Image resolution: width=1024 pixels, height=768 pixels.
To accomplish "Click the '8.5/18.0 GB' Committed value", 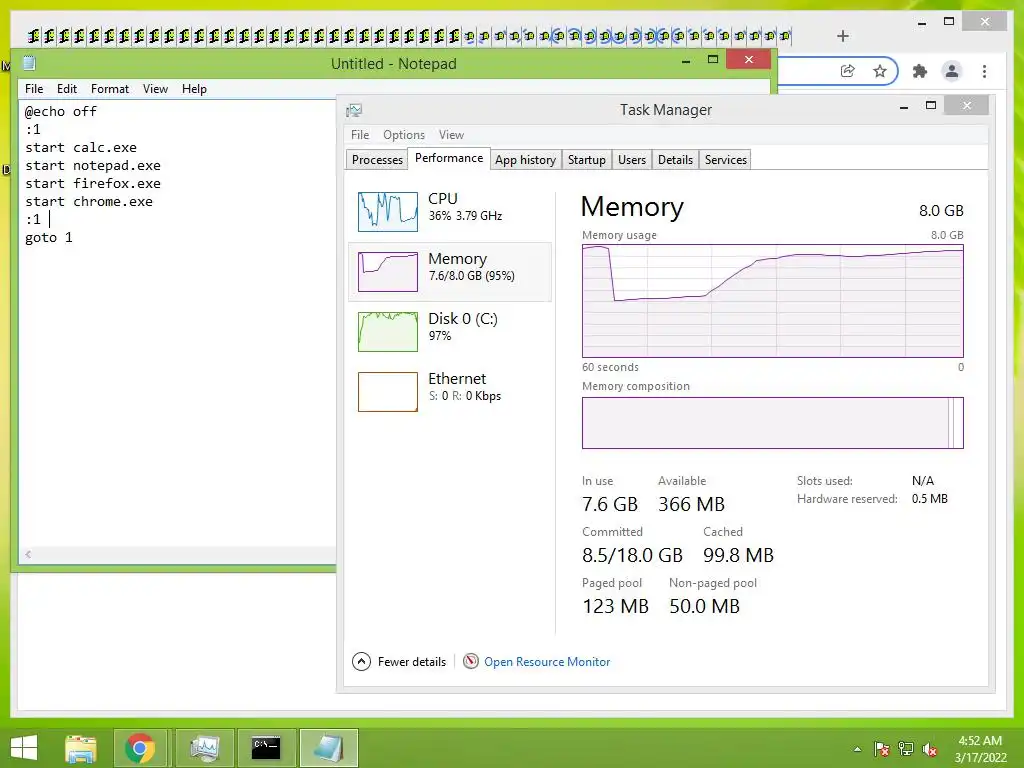I will point(632,555).
